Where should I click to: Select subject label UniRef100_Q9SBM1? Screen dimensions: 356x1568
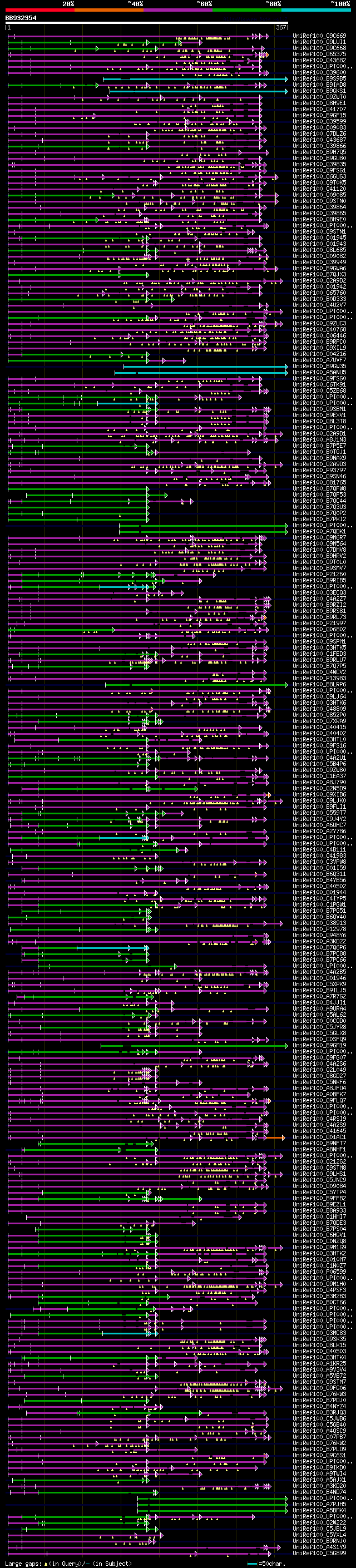click(319, 409)
